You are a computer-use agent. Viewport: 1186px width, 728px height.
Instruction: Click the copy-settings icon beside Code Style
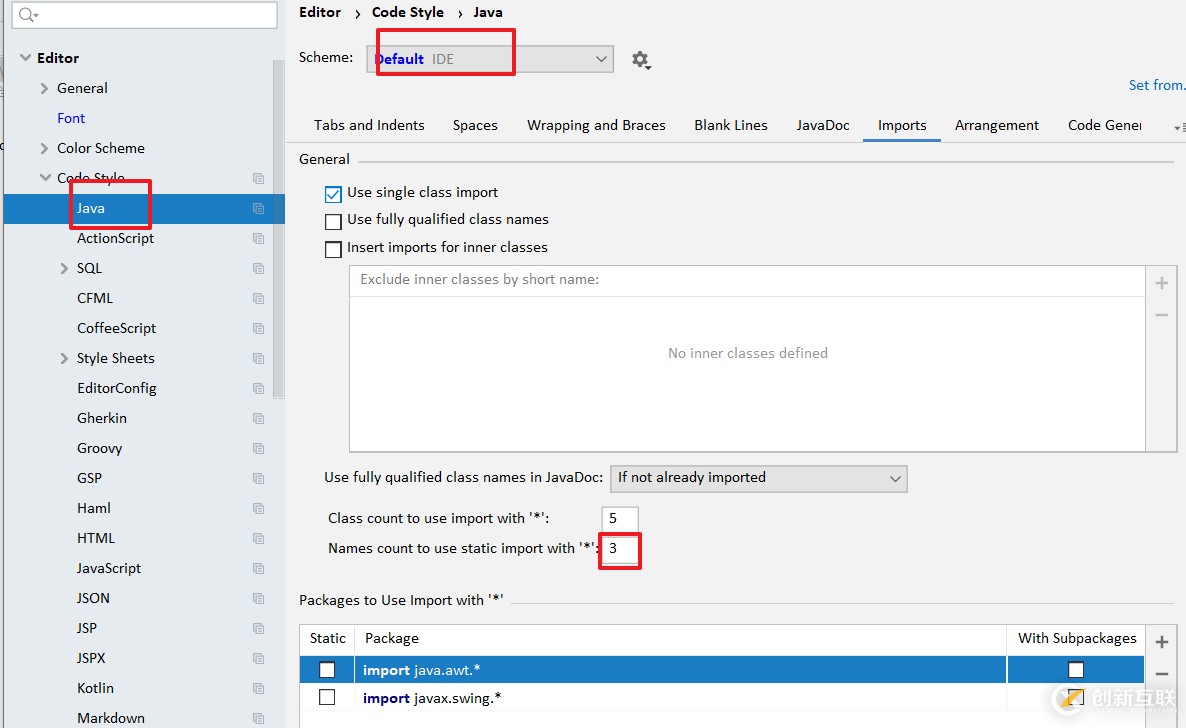pyautogui.click(x=259, y=179)
